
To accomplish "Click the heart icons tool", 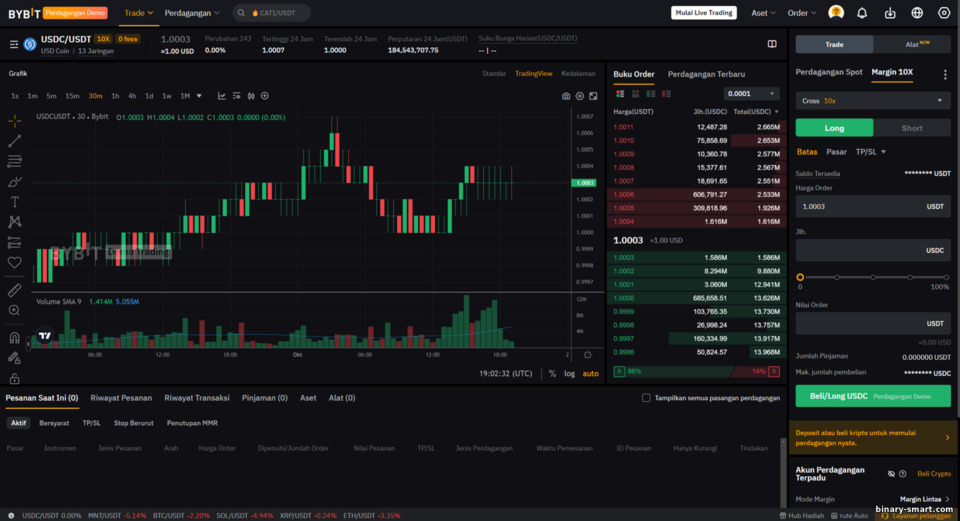I will pyautogui.click(x=15, y=263).
